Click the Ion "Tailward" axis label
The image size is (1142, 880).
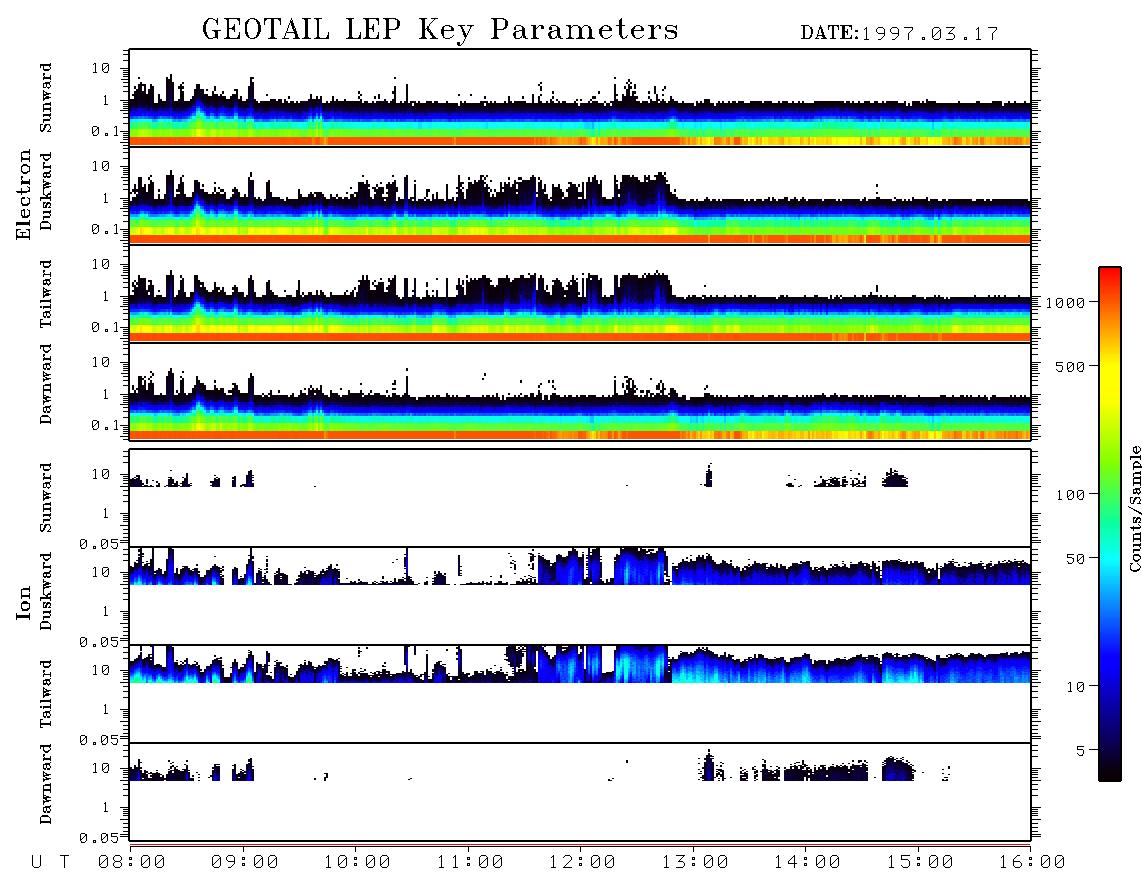(x=46, y=694)
